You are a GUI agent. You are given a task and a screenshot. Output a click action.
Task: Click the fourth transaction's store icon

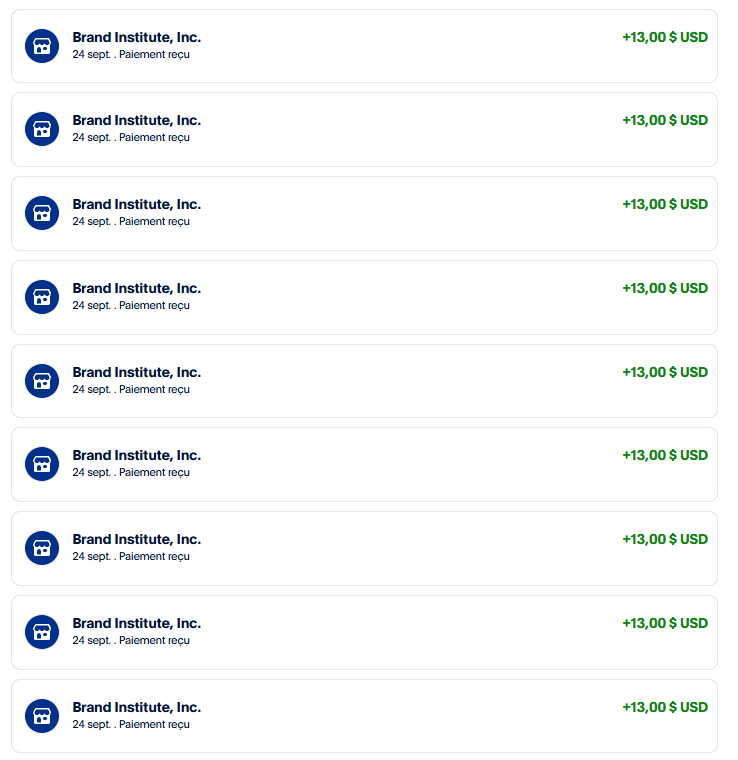(42, 297)
